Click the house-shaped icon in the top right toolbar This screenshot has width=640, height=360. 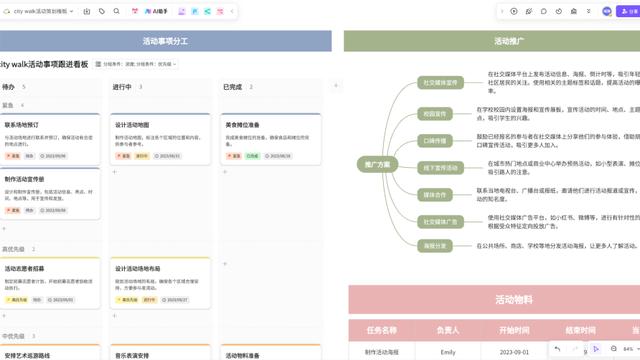pyautogui.click(x=573, y=11)
